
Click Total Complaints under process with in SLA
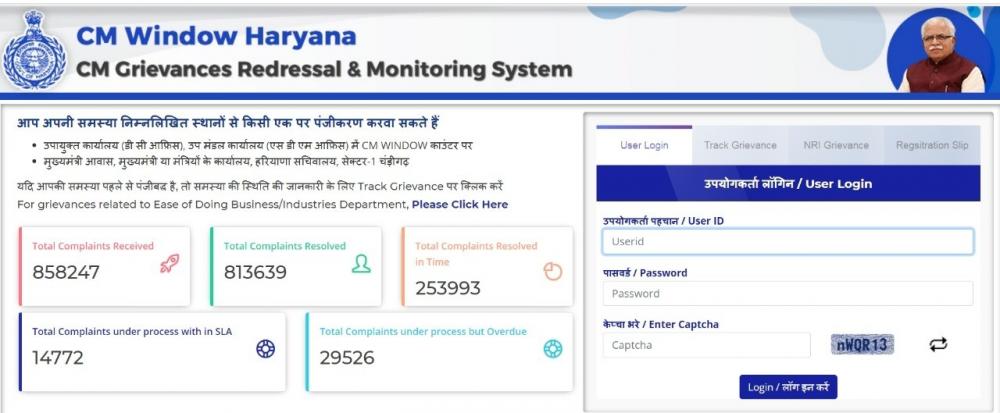coord(132,331)
